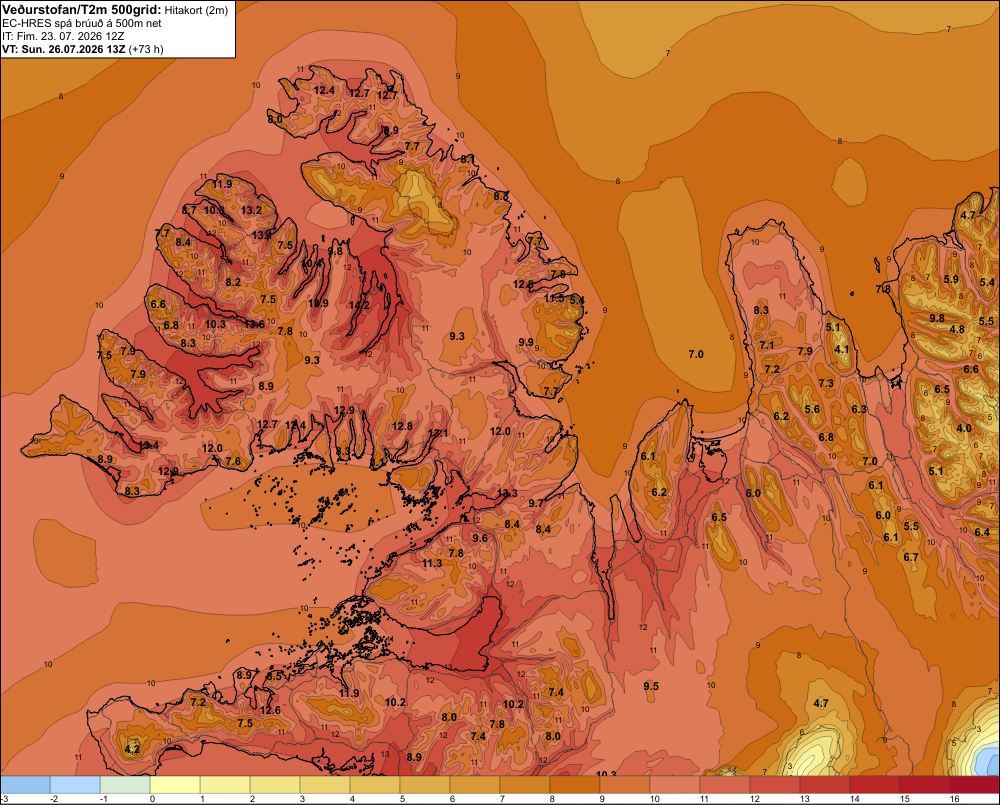Click the light blue -3 to -2 legend swatch

(x=26, y=784)
